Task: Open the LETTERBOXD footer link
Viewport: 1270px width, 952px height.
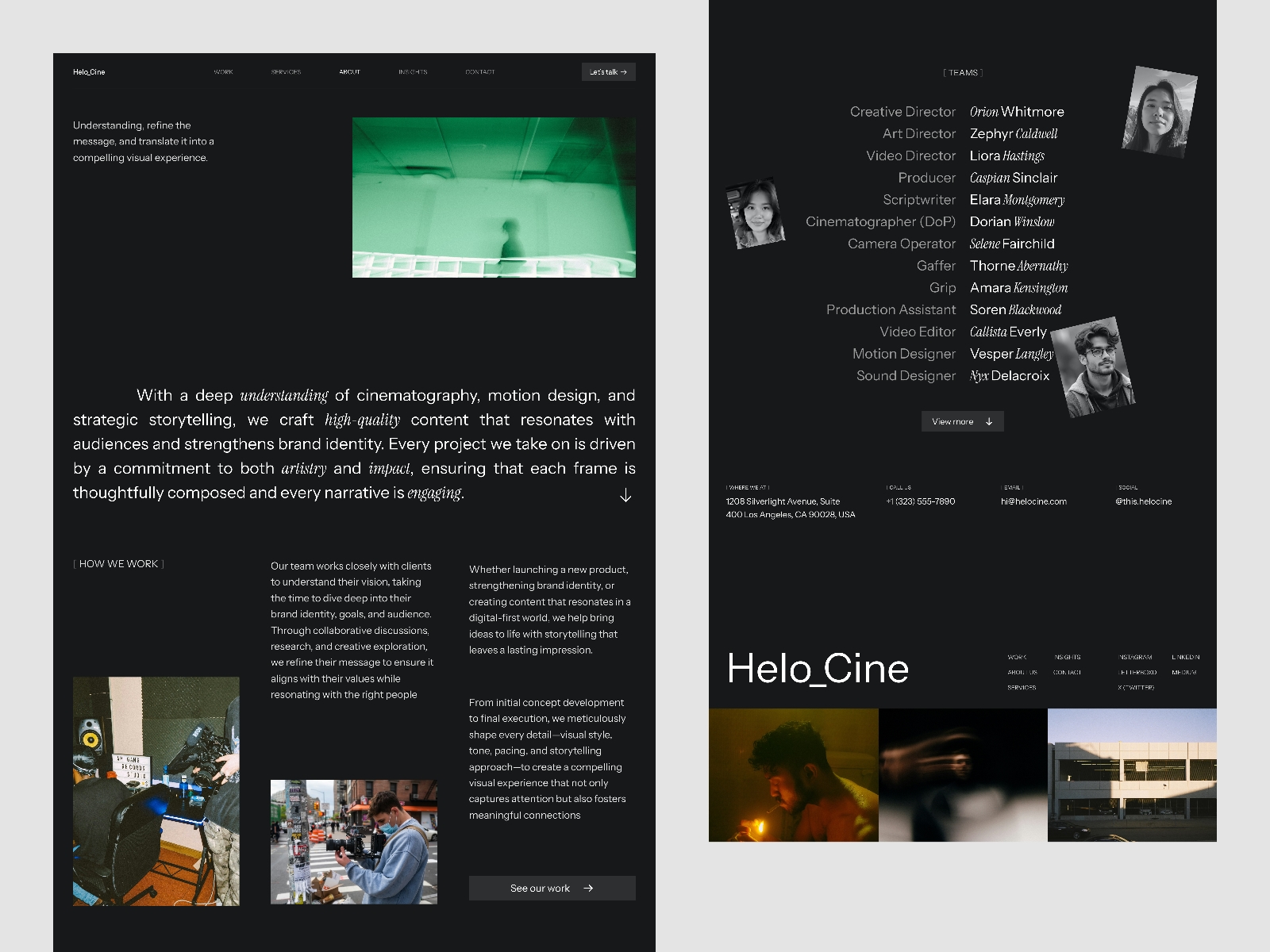Action: 1137,673
